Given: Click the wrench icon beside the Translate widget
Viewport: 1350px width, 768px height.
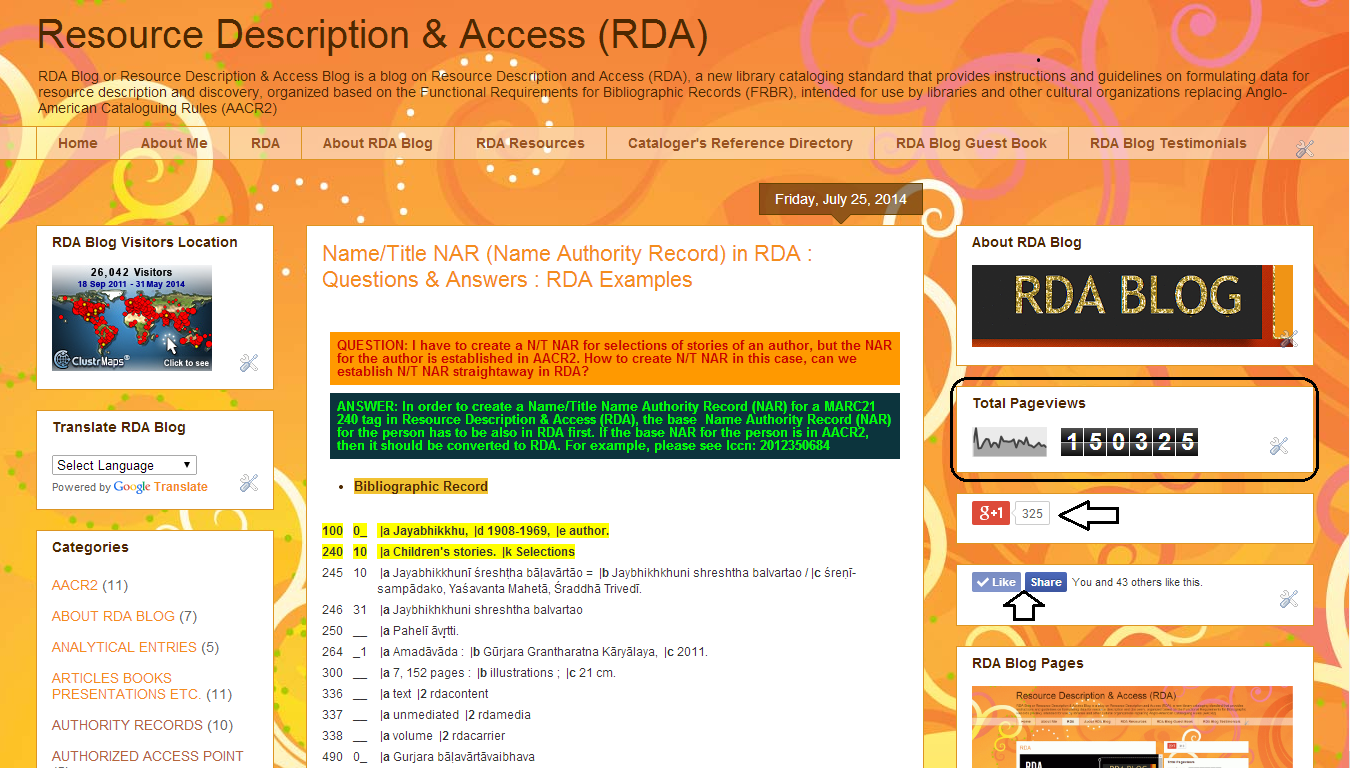Looking at the screenshot, I should click(248, 483).
